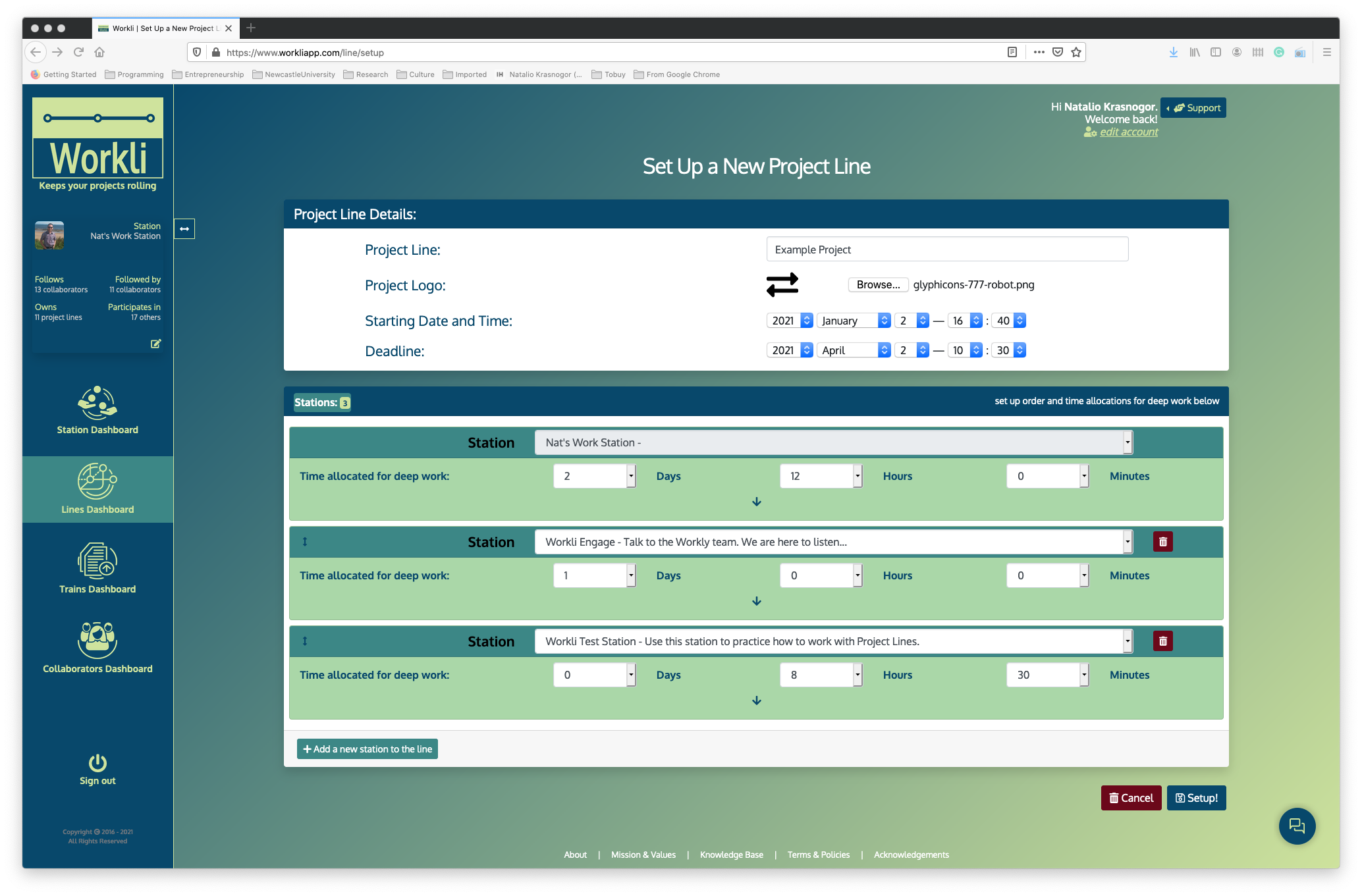Open the Collaborators Dashboard icon
Image resolution: width=1362 pixels, height=896 pixels.
97,640
